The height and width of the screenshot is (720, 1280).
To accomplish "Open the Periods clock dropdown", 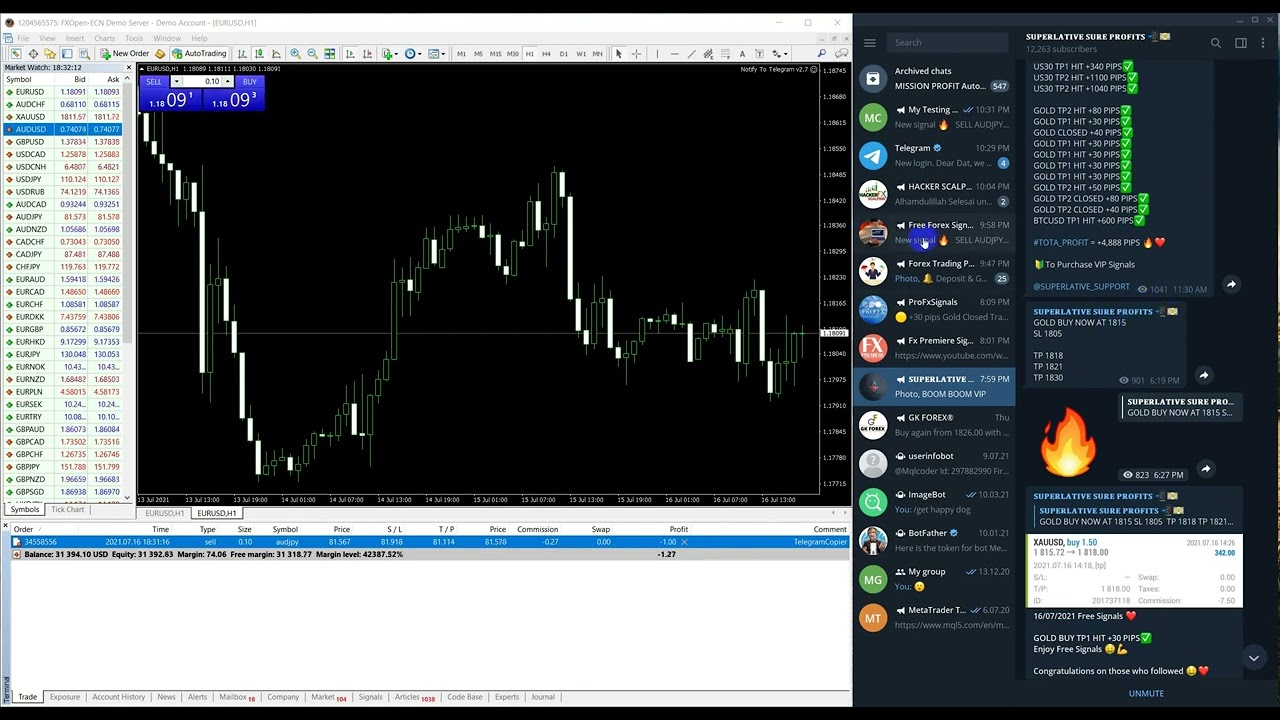I will tap(412, 53).
